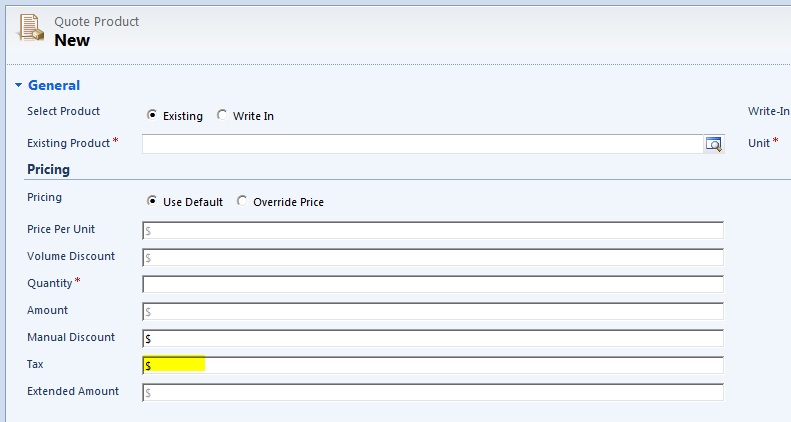Click the Price Per Unit field

click(x=432, y=230)
